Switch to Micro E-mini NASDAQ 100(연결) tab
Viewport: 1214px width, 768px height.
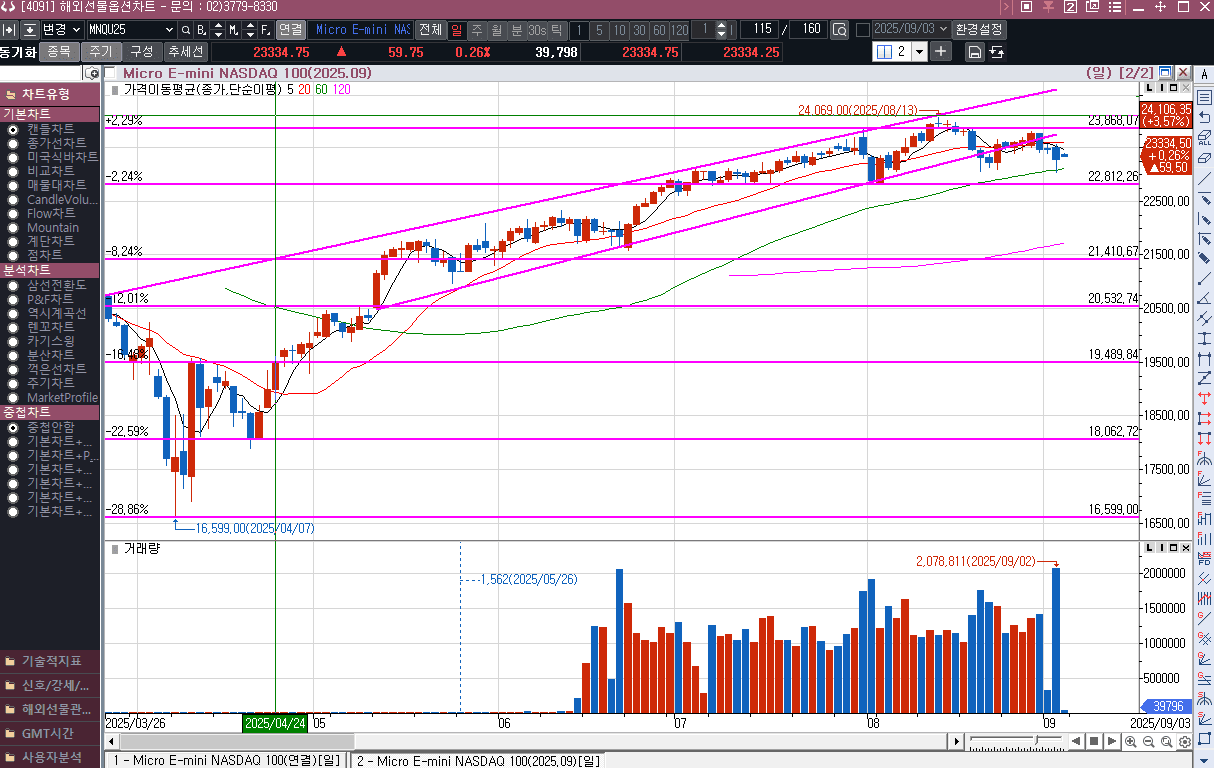225,761
